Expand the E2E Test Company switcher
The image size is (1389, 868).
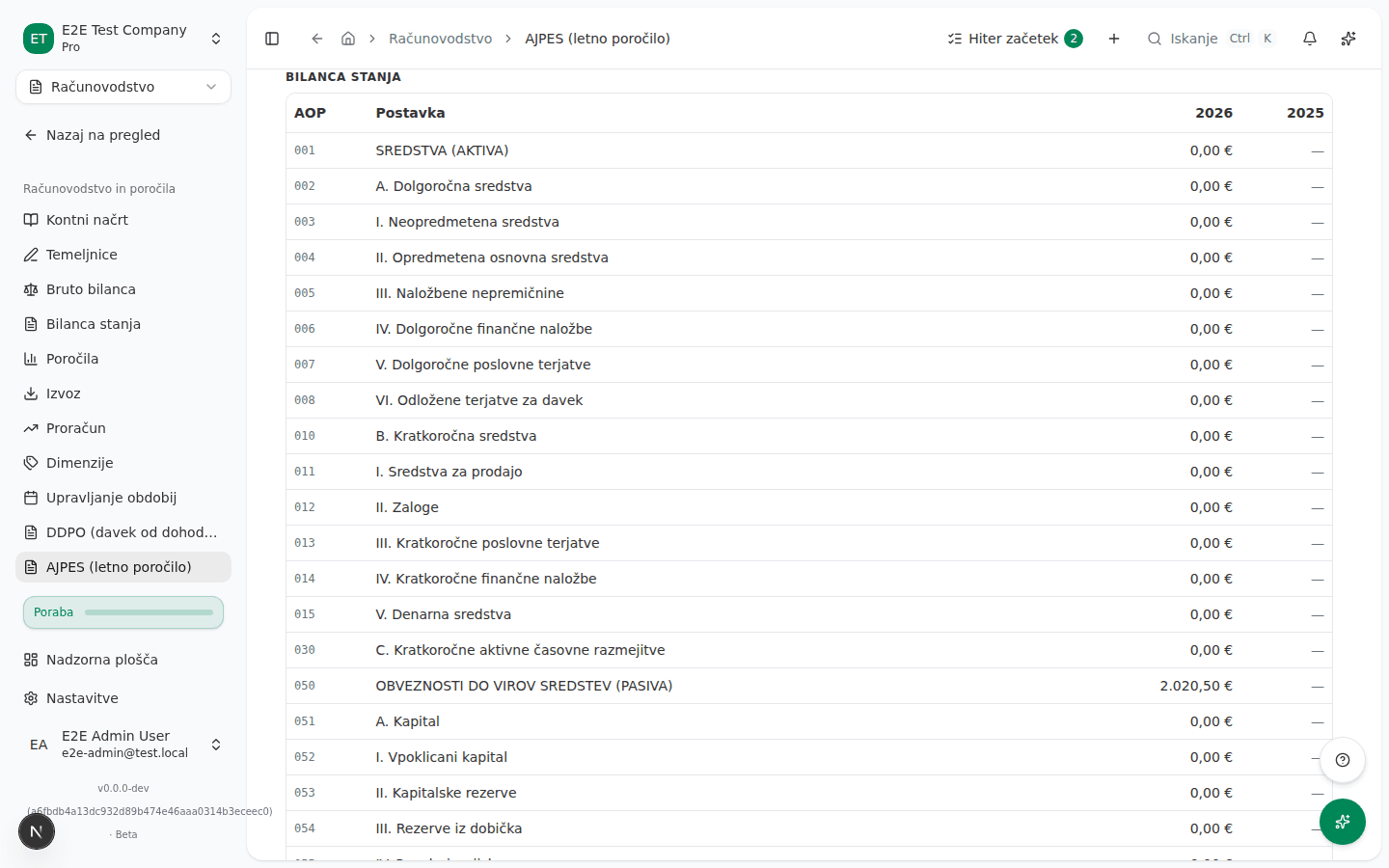(x=123, y=39)
